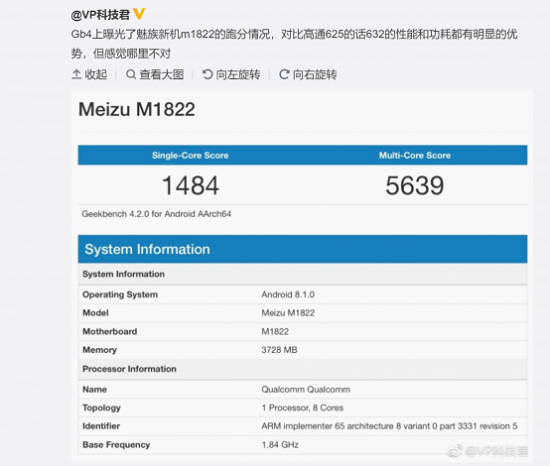Click the multi-core value 5639
This screenshot has width=550, height=466.
[x=415, y=185]
